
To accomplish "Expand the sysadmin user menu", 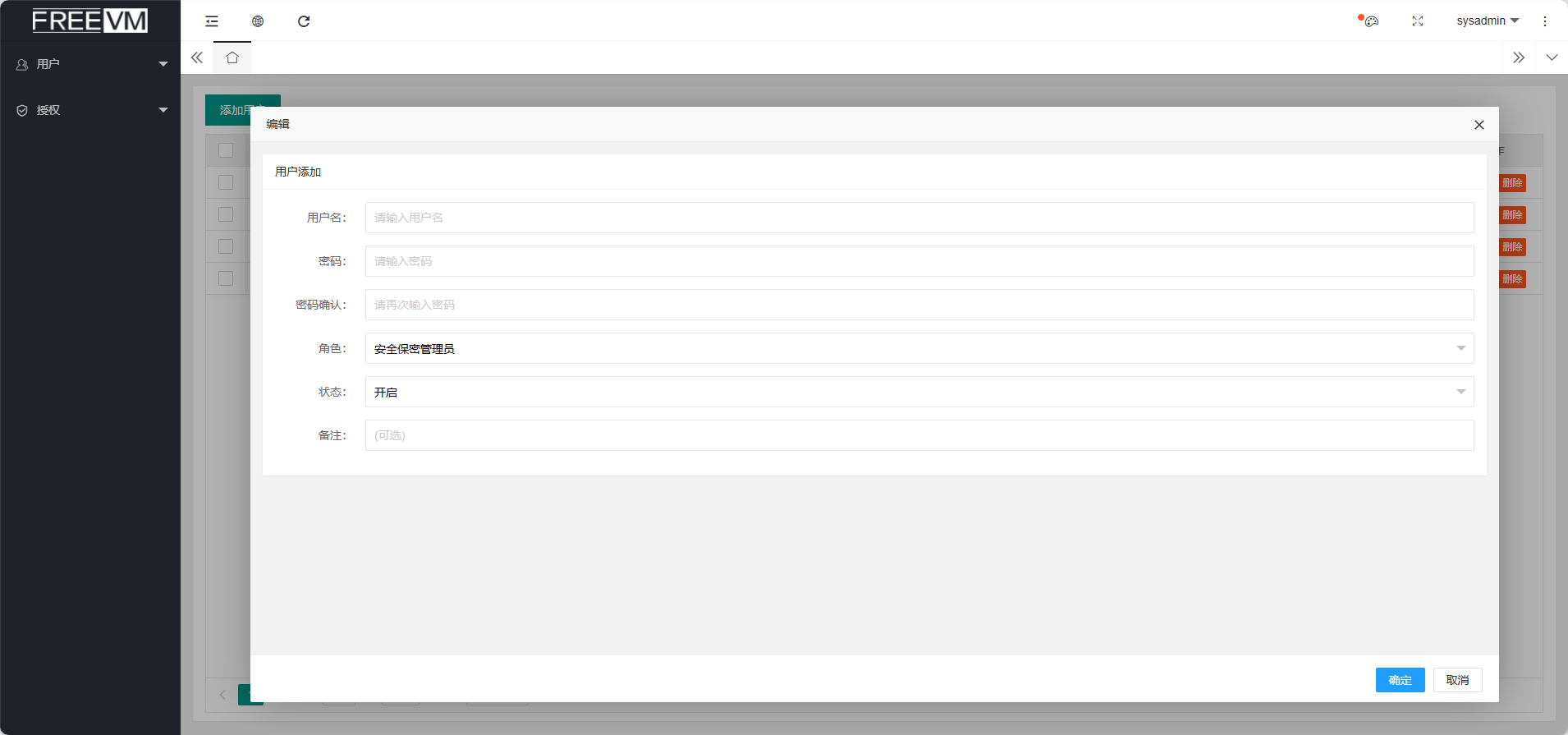I will [x=1488, y=21].
